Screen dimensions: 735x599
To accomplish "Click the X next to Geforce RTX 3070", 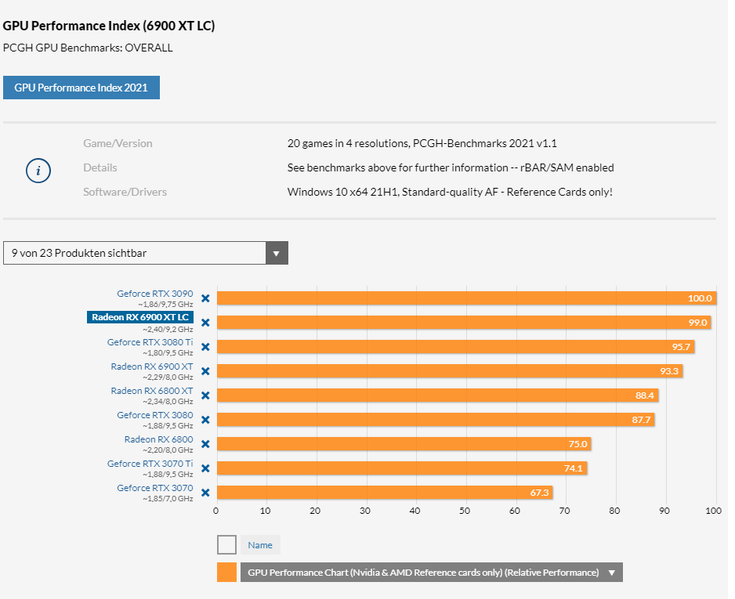I will coord(205,492).
